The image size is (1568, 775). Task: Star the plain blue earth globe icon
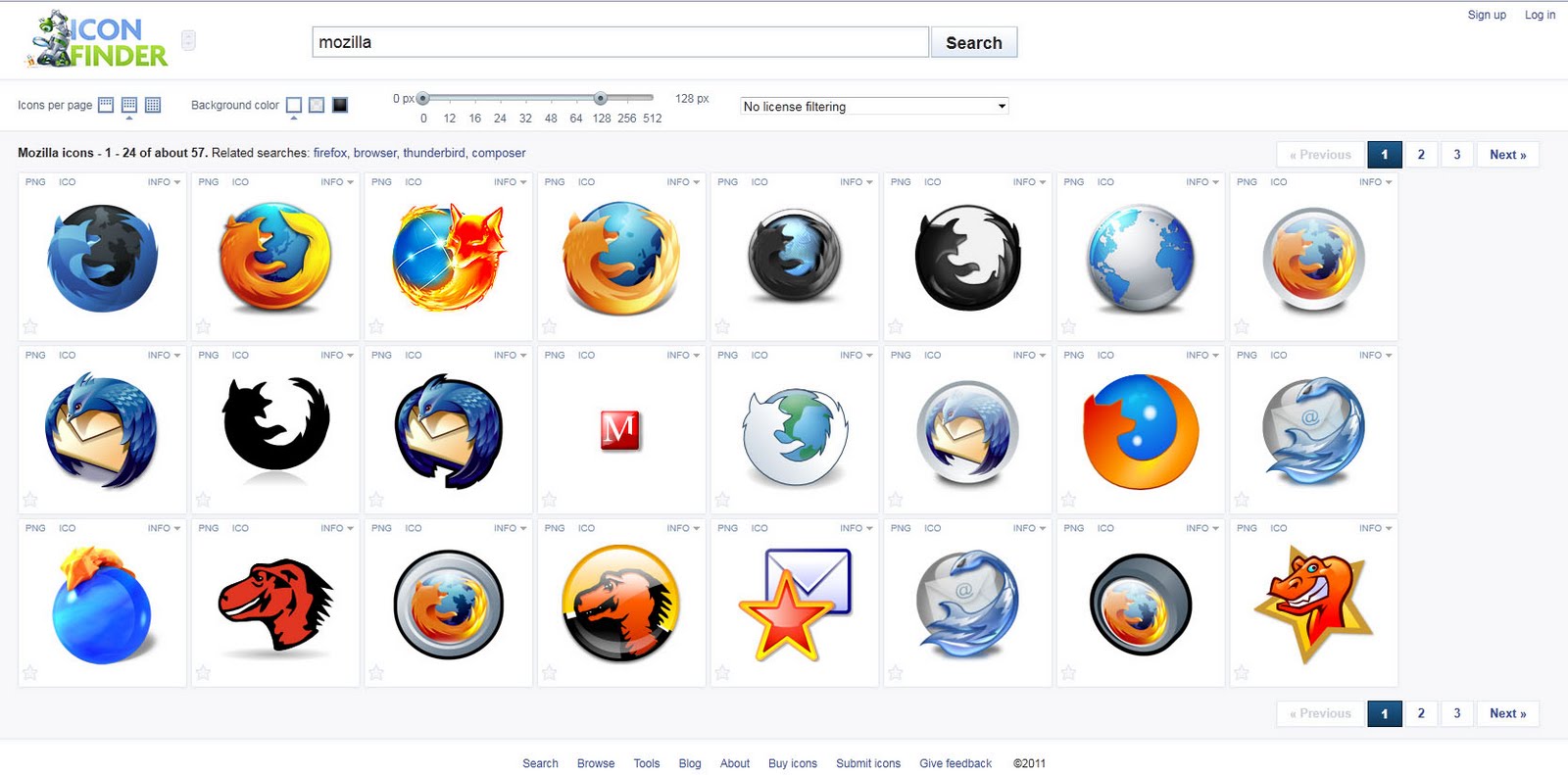[x=1068, y=326]
